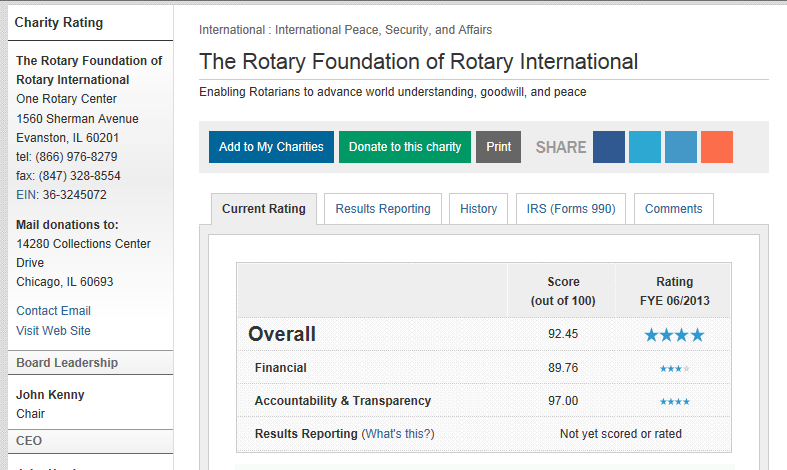Screen dimensions: 787x470
Task: Click Donate to this charity button
Action: coord(405,147)
